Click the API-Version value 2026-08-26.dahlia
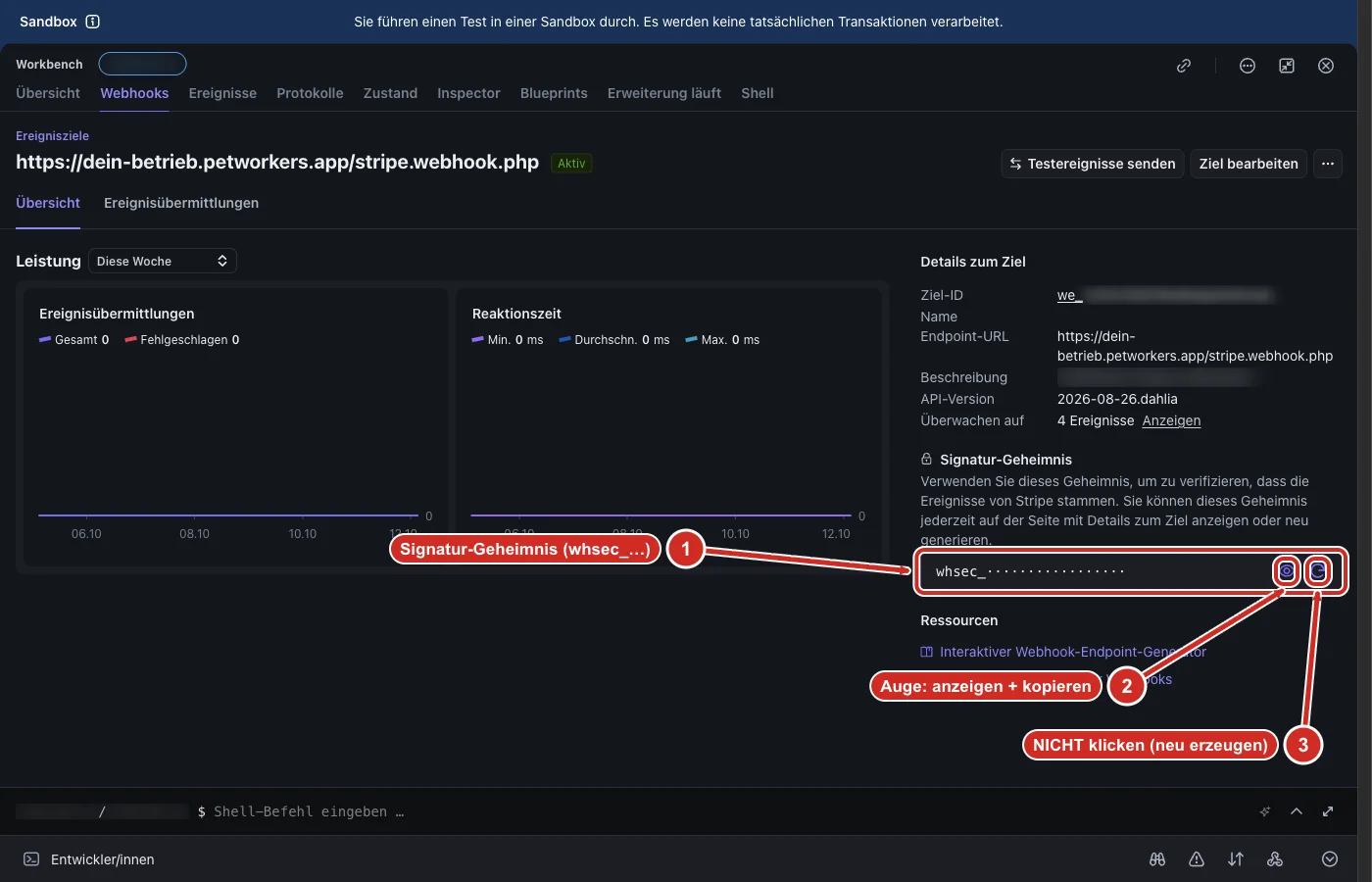The width and height of the screenshot is (1372, 882). click(x=1117, y=399)
